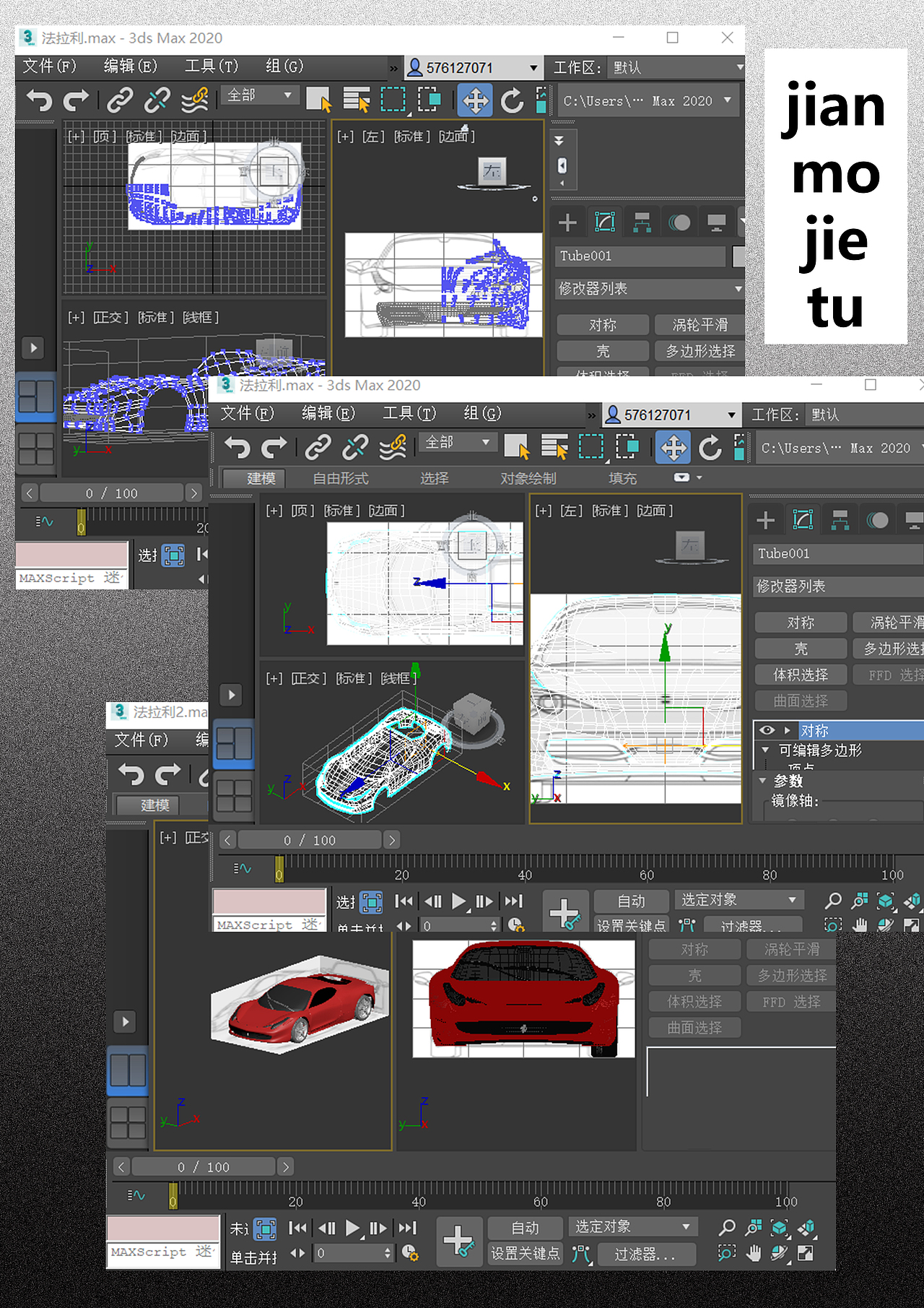Select Pan View hand in the bottom window
924x1308 pixels.
[754, 1253]
